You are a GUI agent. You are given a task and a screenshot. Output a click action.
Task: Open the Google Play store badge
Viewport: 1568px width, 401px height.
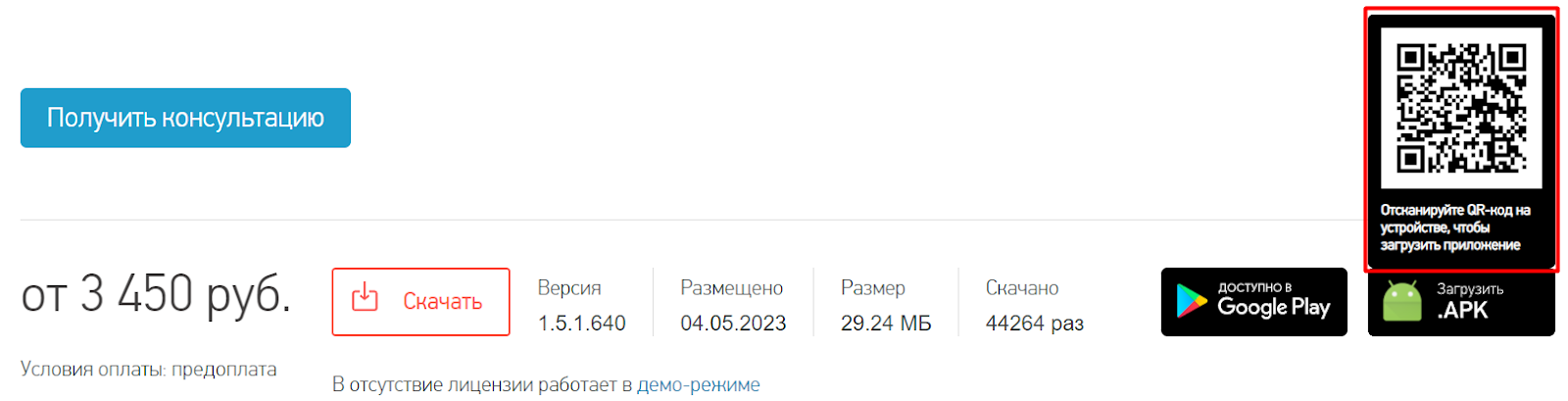click(1254, 302)
